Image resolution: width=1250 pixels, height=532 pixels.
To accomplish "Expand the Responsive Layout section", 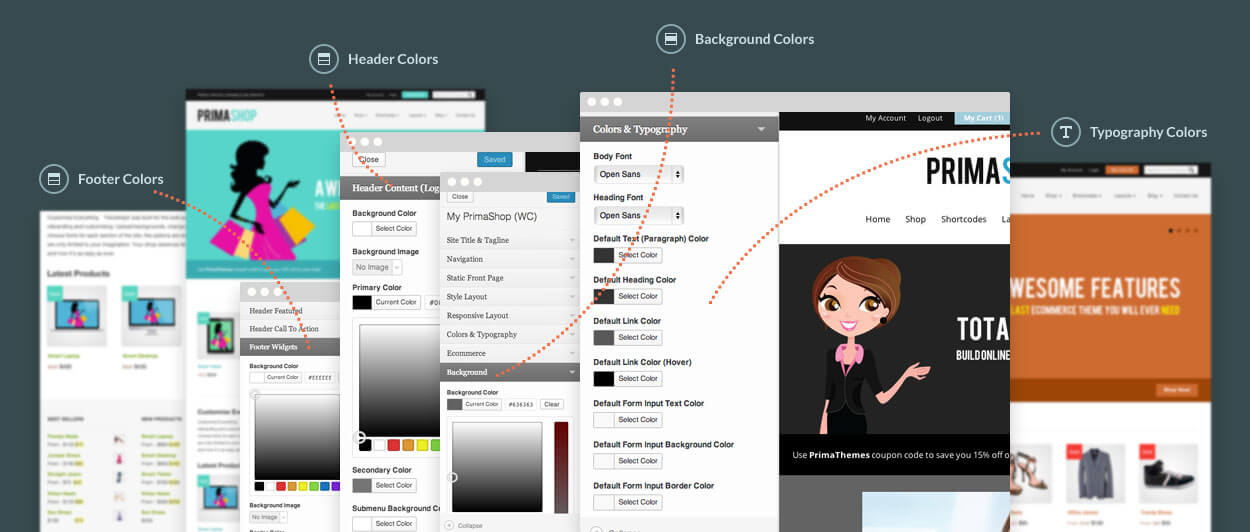I will [x=510, y=316].
